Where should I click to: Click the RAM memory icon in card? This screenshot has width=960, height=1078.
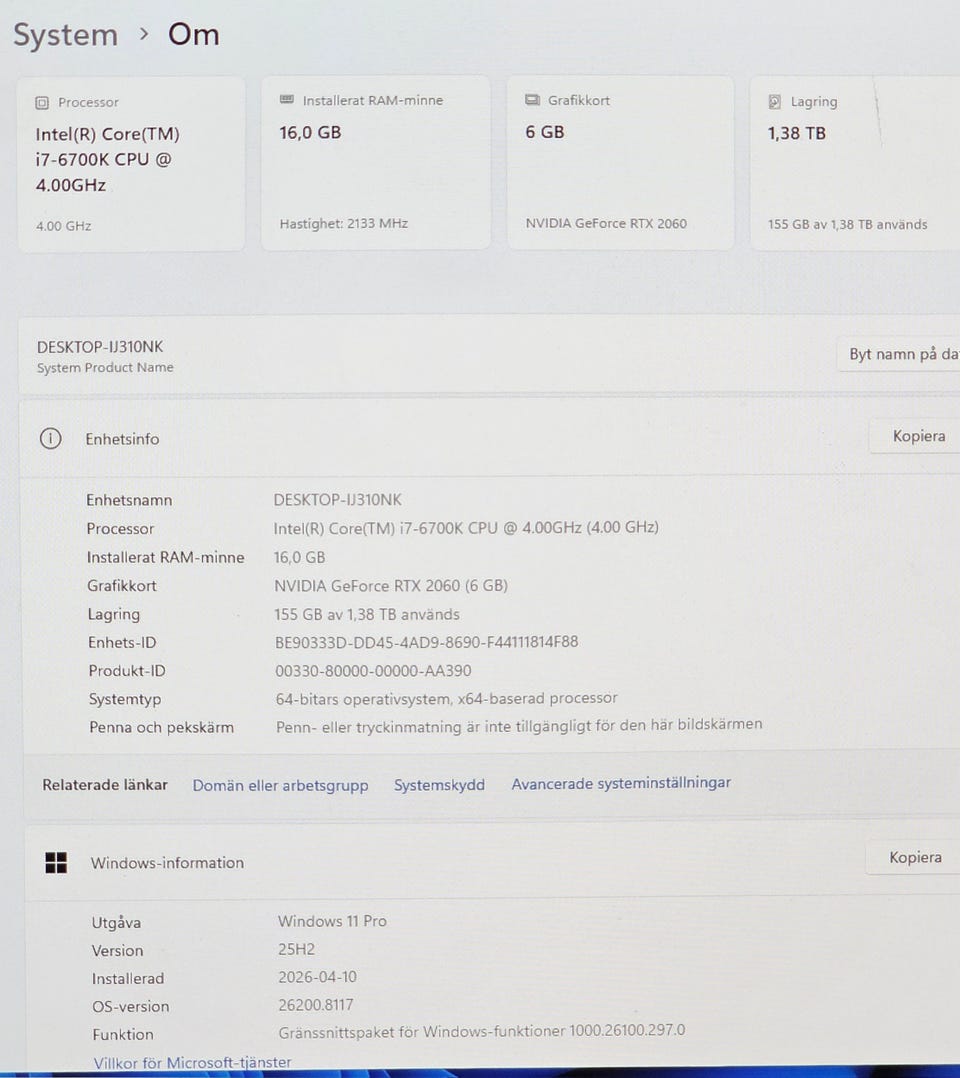coord(287,100)
